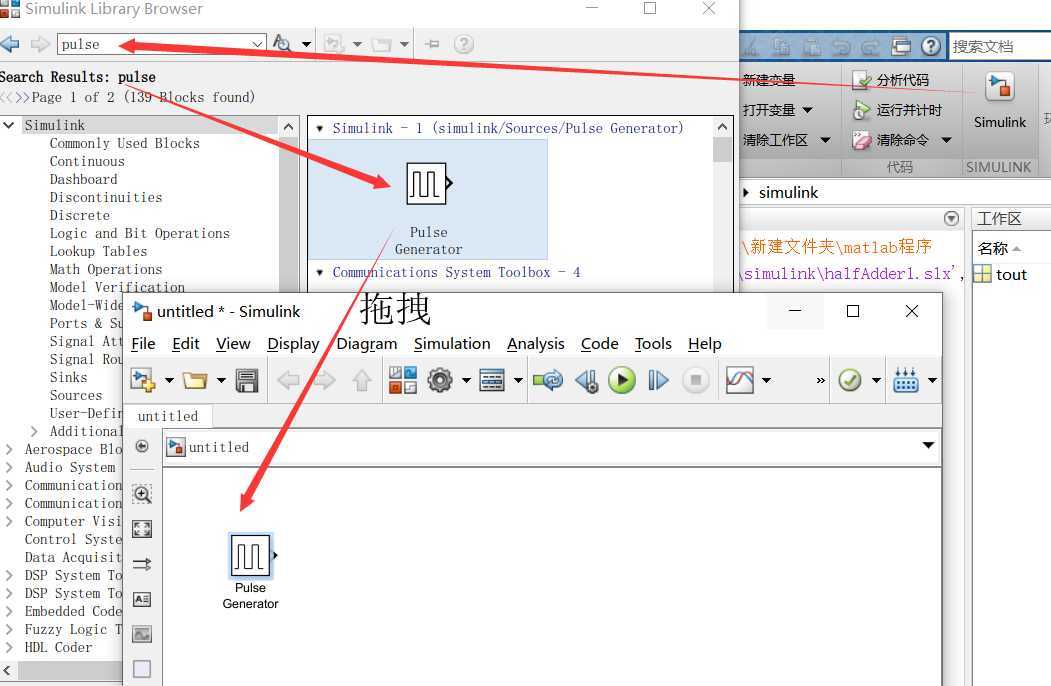Collapse the Simulink tree node

pyautogui.click(x=9, y=125)
